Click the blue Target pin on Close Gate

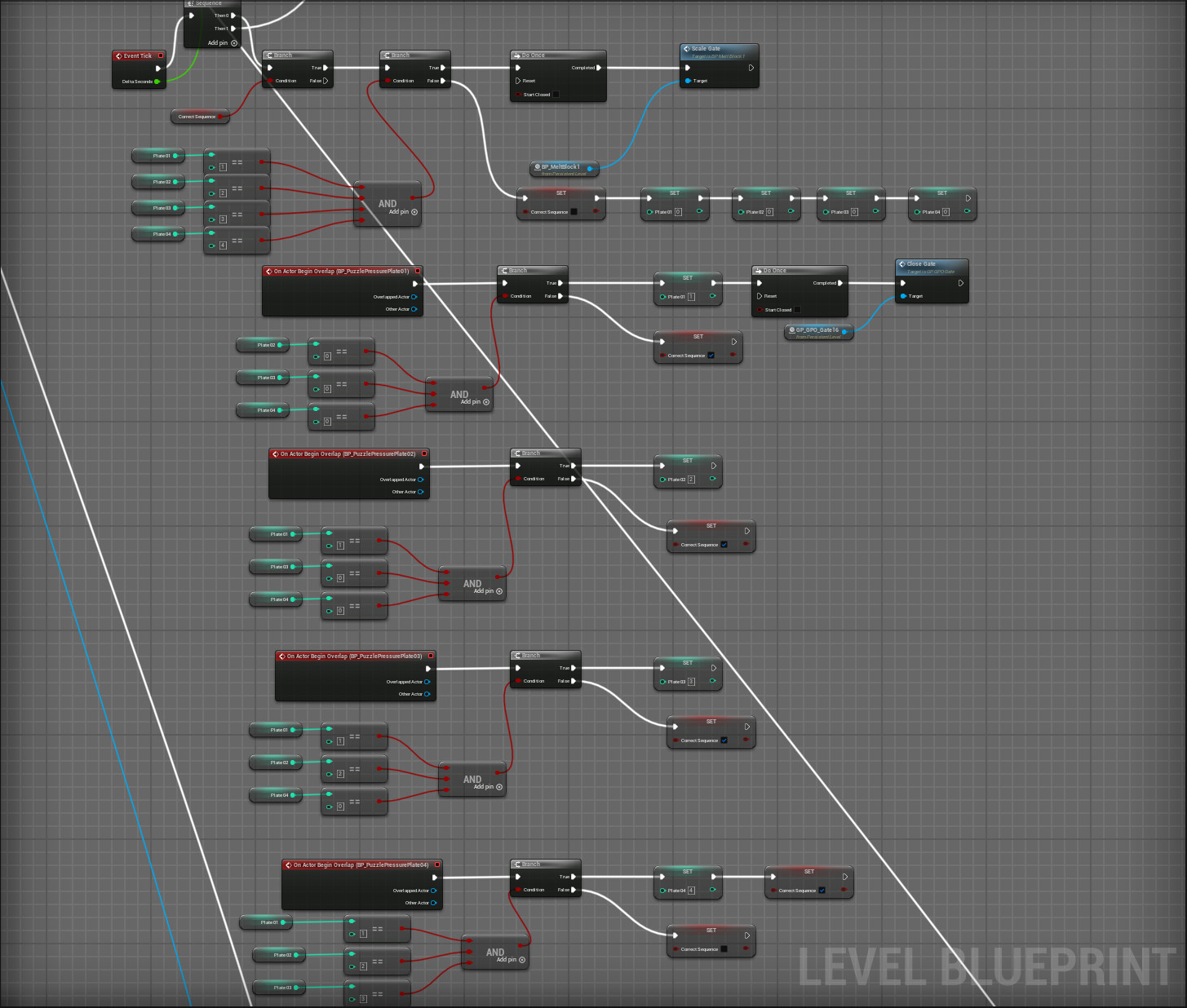click(903, 296)
